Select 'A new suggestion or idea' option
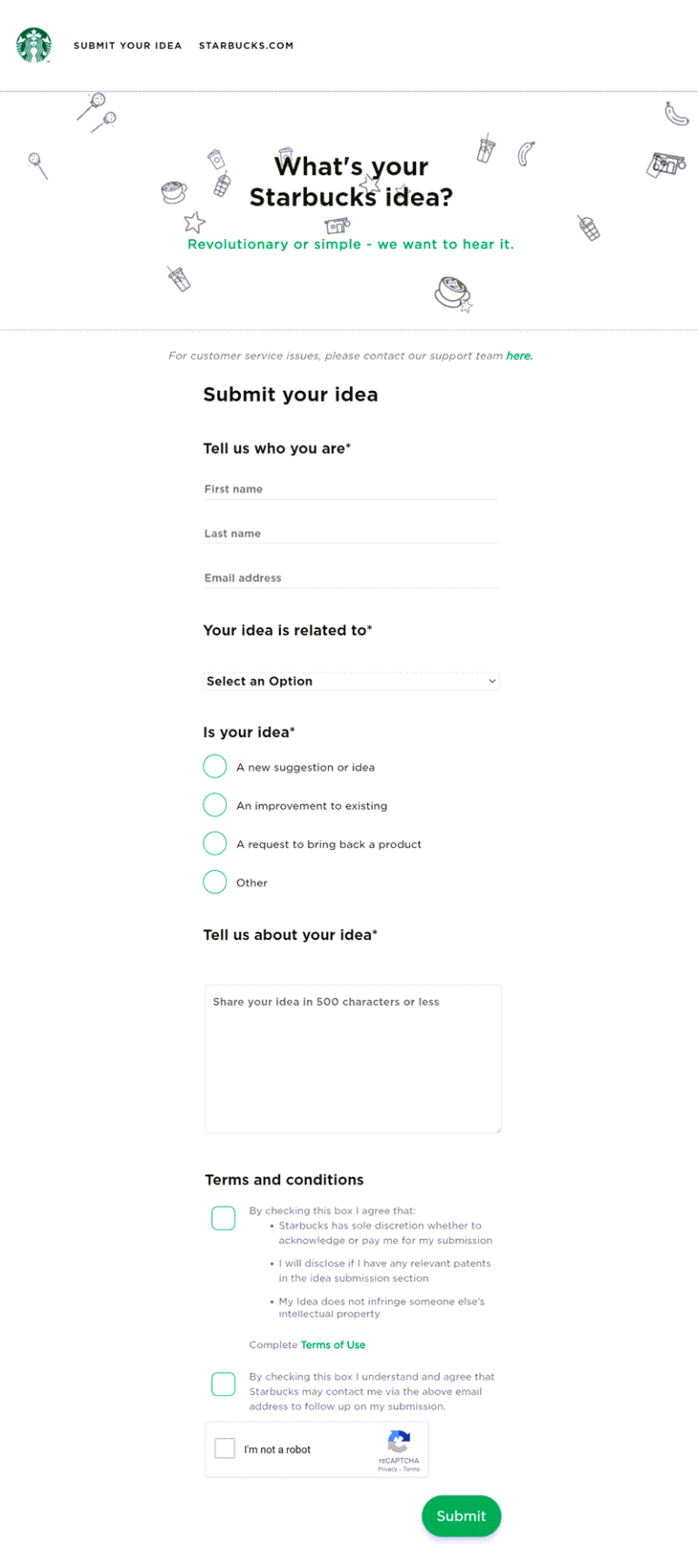This screenshot has height=1568, width=698. coord(214,766)
